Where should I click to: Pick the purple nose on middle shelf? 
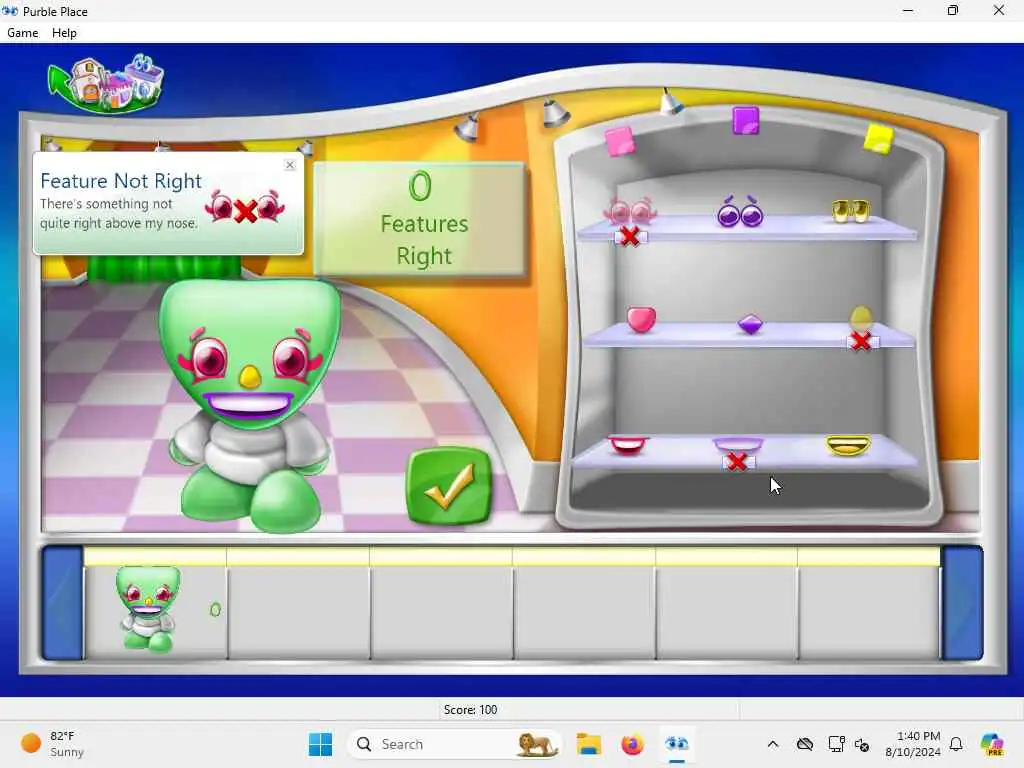750,324
